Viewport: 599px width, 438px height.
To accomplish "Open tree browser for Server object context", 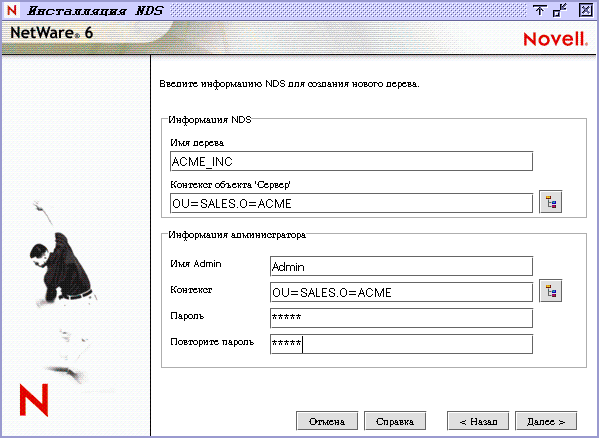I will pos(550,202).
